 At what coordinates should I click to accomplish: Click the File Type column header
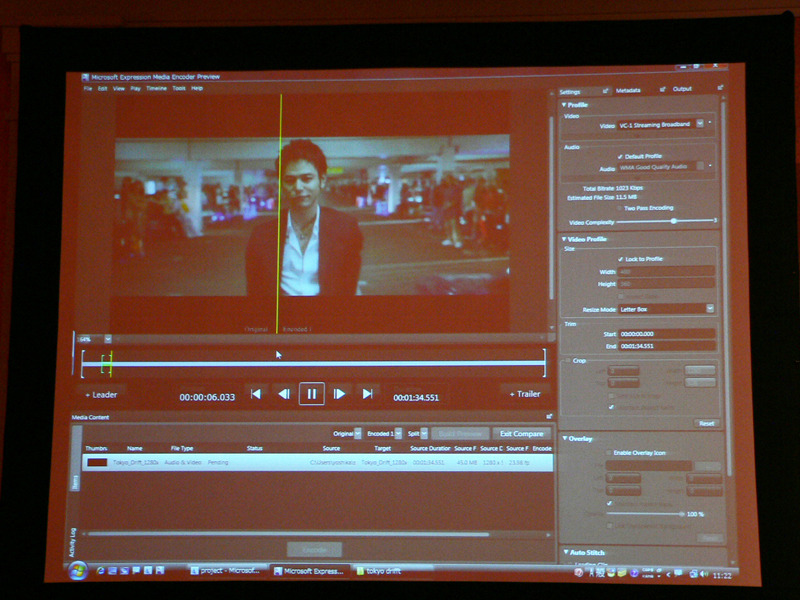click(x=182, y=448)
